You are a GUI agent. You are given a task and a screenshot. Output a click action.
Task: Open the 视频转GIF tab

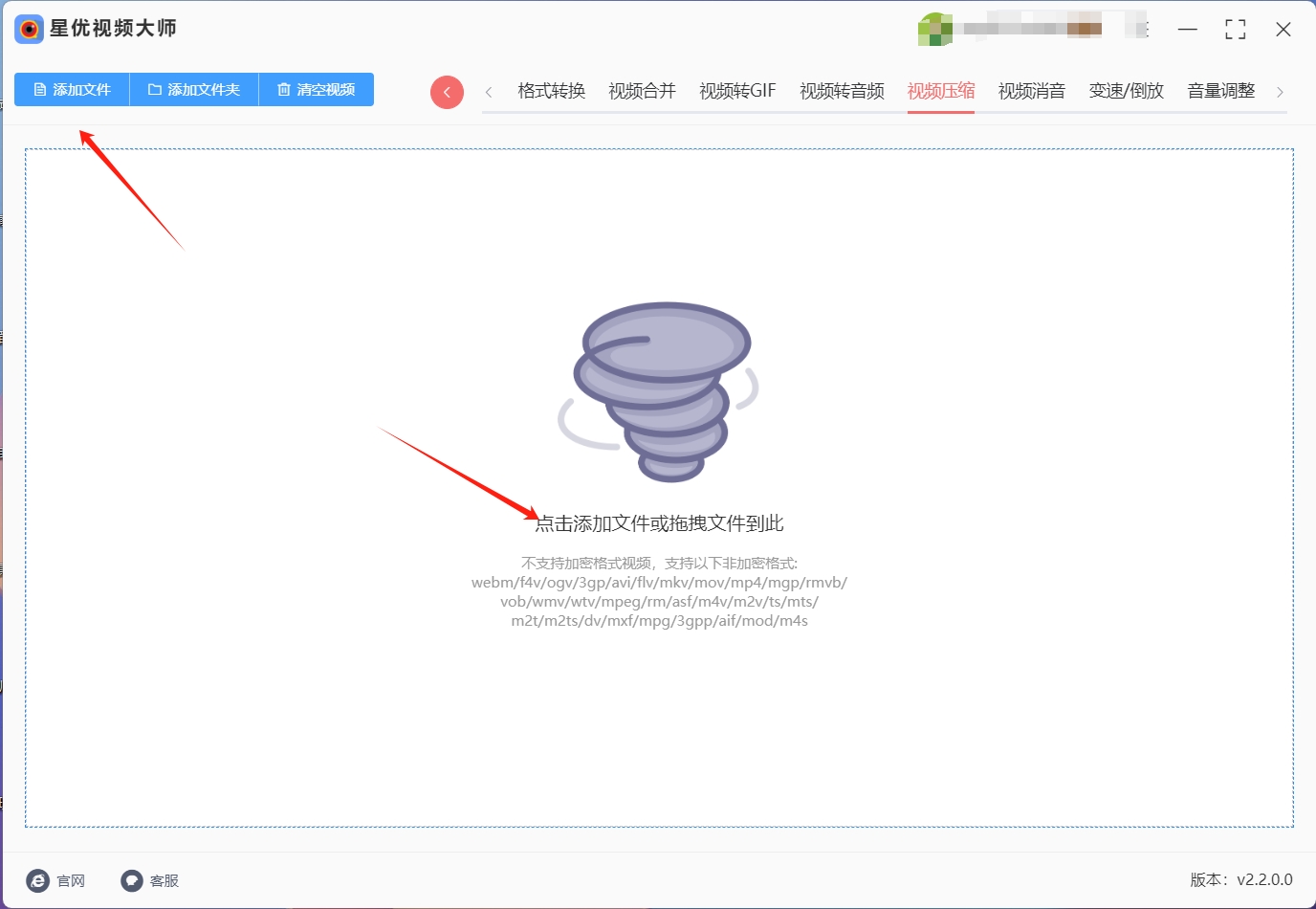(x=737, y=91)
